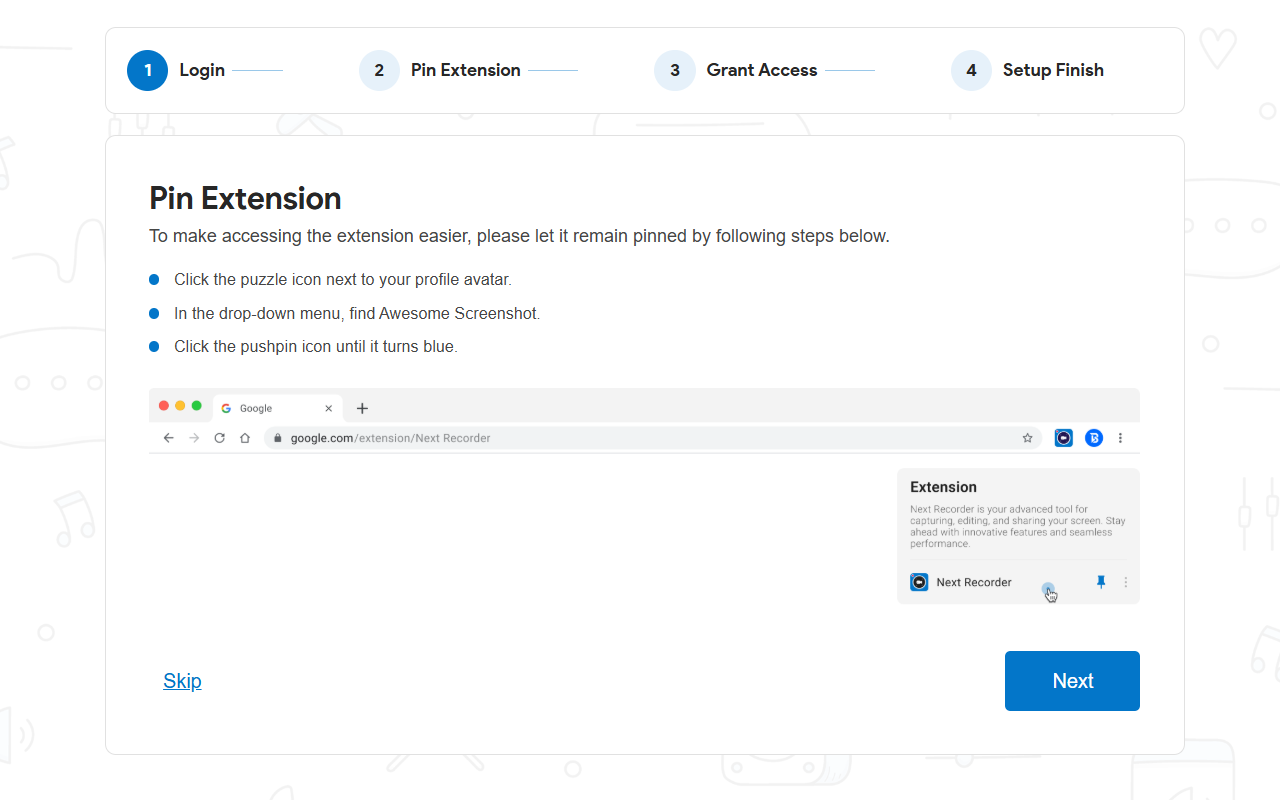The width and height of the screenshot is (1280, 800).
Task: Click the home icon in the browser toolbar
Action: coord(244,437)
